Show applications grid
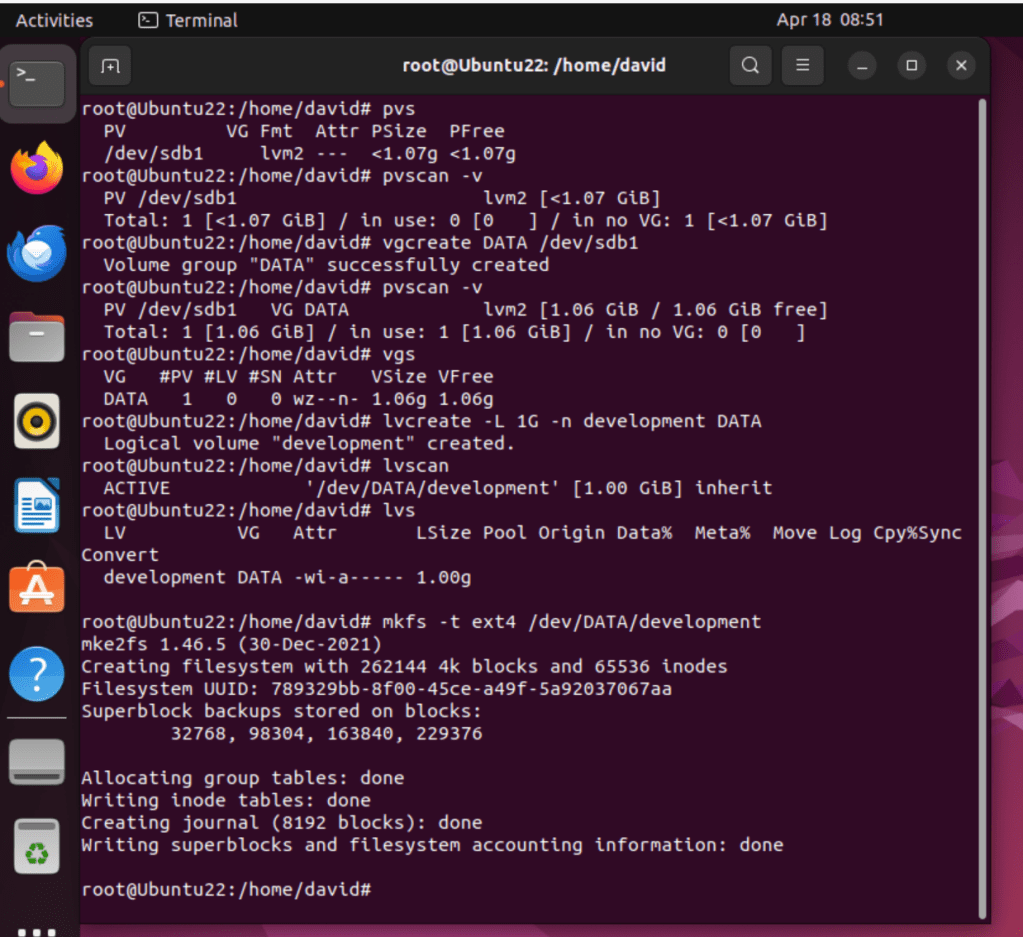This screenshot has height=937, width=1023. point(38,928)
